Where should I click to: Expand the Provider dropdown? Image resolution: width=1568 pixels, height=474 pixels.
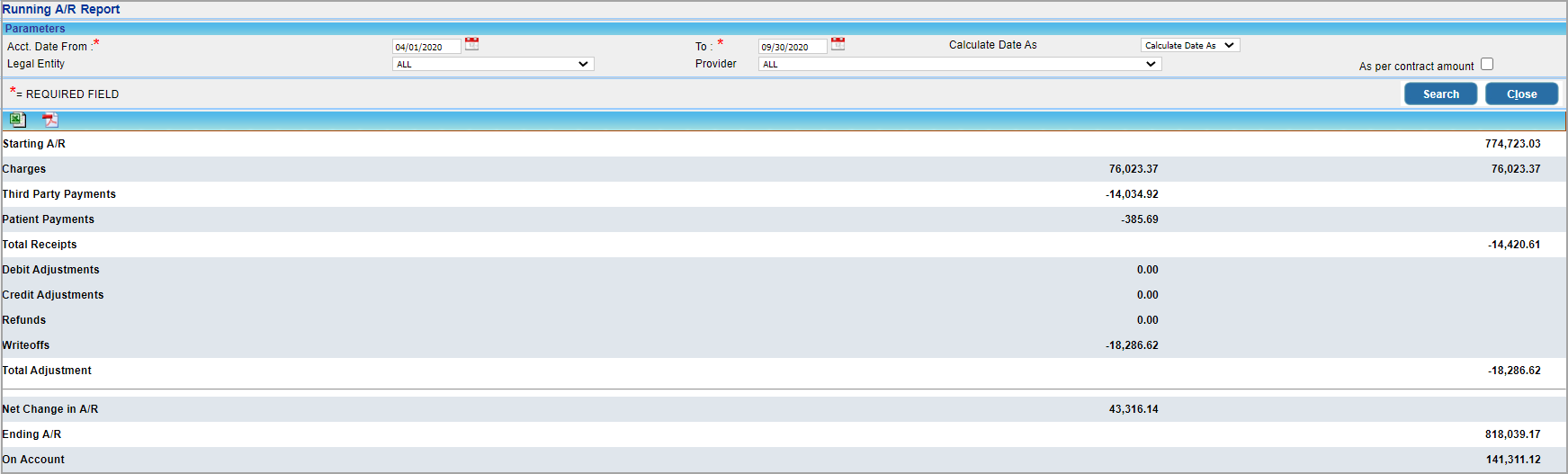tap(960, 64)
